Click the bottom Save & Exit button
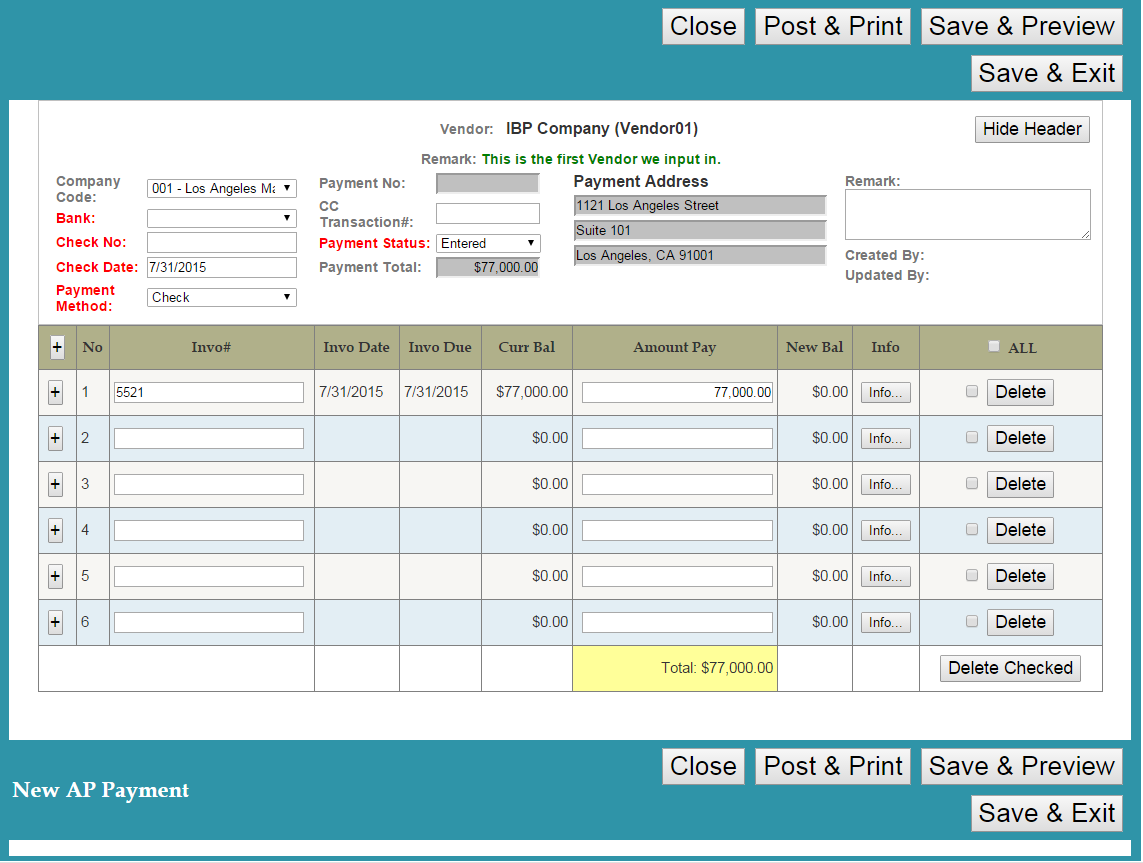 coord(1046,813)
